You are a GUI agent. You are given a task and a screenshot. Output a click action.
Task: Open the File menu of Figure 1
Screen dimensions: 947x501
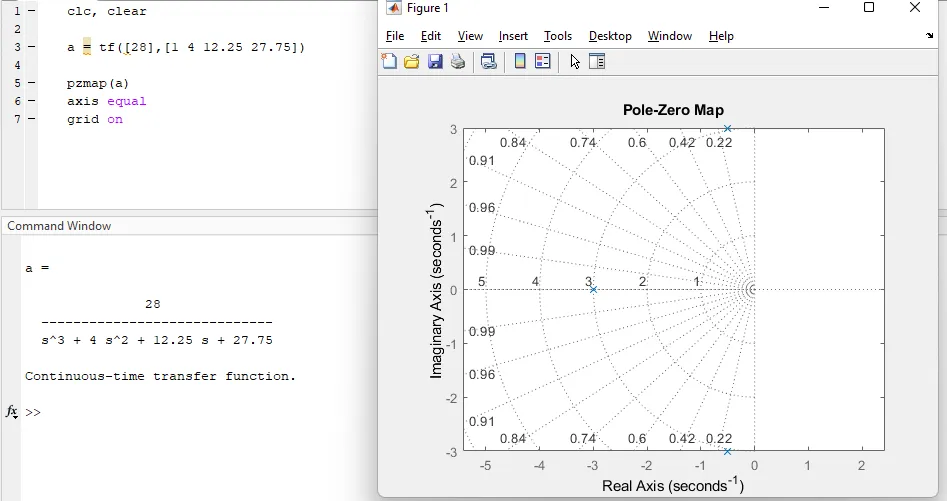(x=395, y=36)
